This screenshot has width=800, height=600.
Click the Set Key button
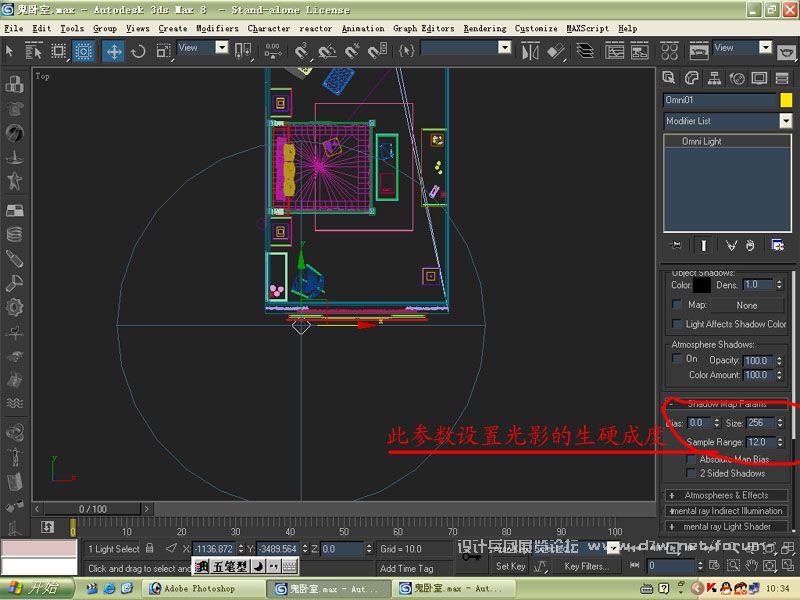click(x=510, y=566)
